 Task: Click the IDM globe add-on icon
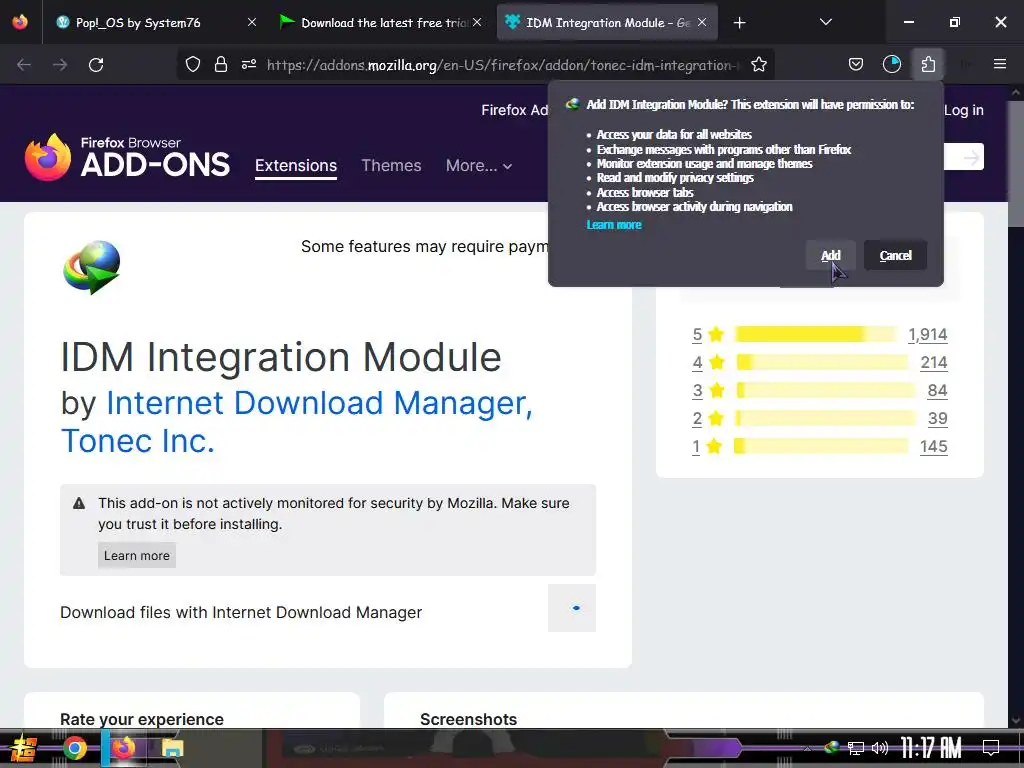[x=92, y=267]
